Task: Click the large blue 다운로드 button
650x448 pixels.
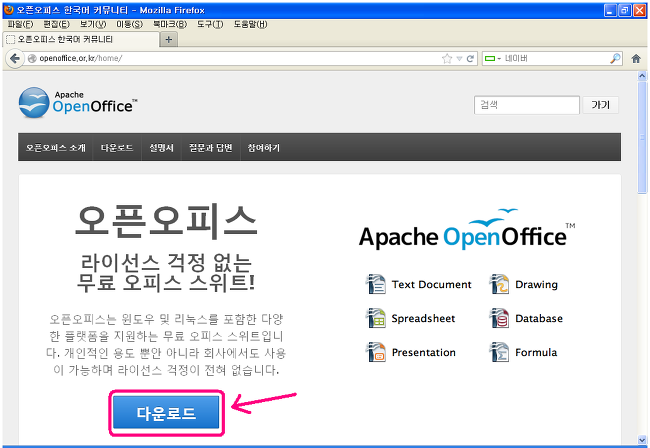Action: 166,412
